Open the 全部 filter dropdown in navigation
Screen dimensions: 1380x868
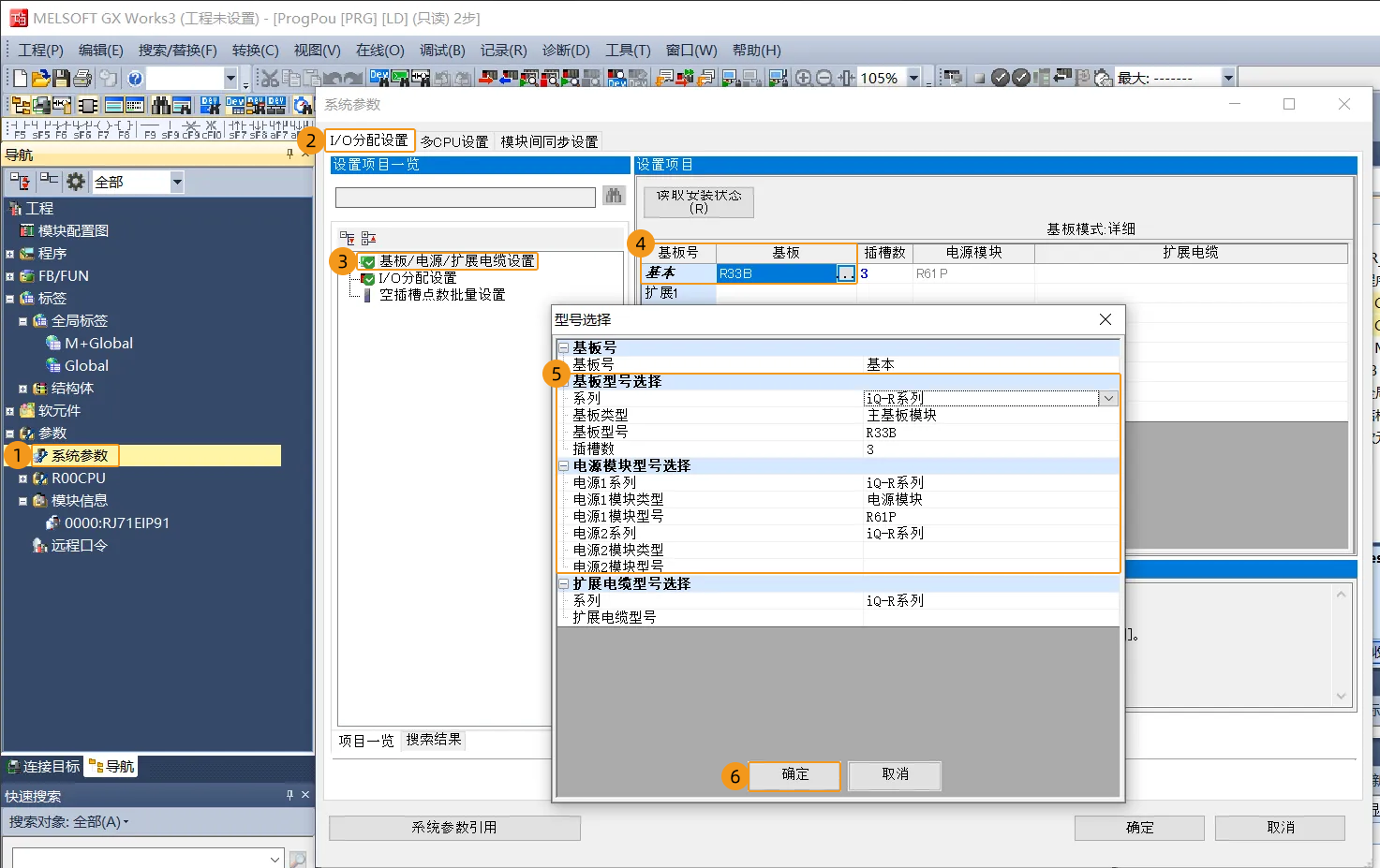[x=177, y=182]
